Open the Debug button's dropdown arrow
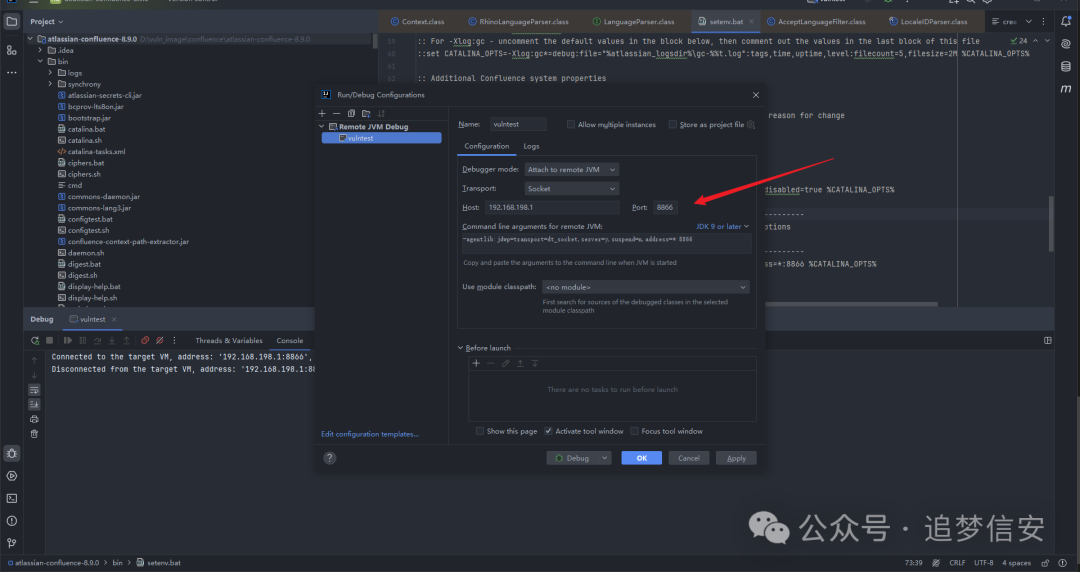The height and width of the screenshot is (572, 1080). [605, 458]
